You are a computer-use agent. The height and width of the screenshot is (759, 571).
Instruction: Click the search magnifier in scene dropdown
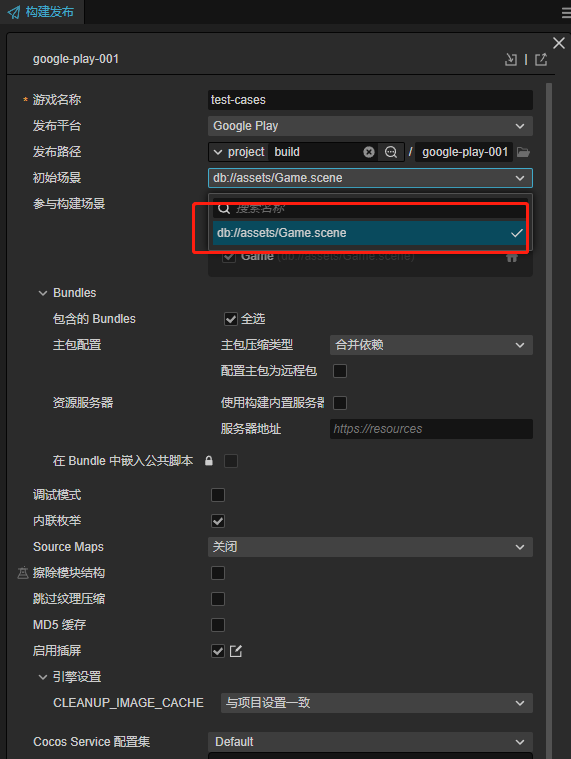tap(224, 209)
